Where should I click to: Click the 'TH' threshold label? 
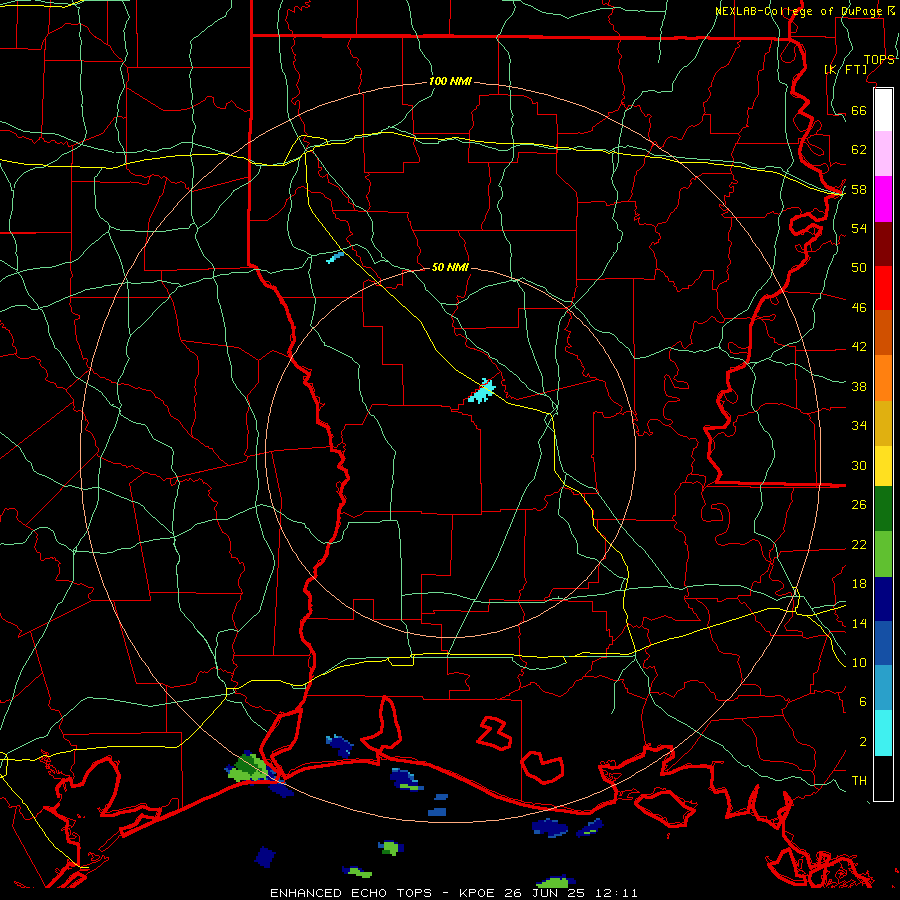click(x=859, y=781)
